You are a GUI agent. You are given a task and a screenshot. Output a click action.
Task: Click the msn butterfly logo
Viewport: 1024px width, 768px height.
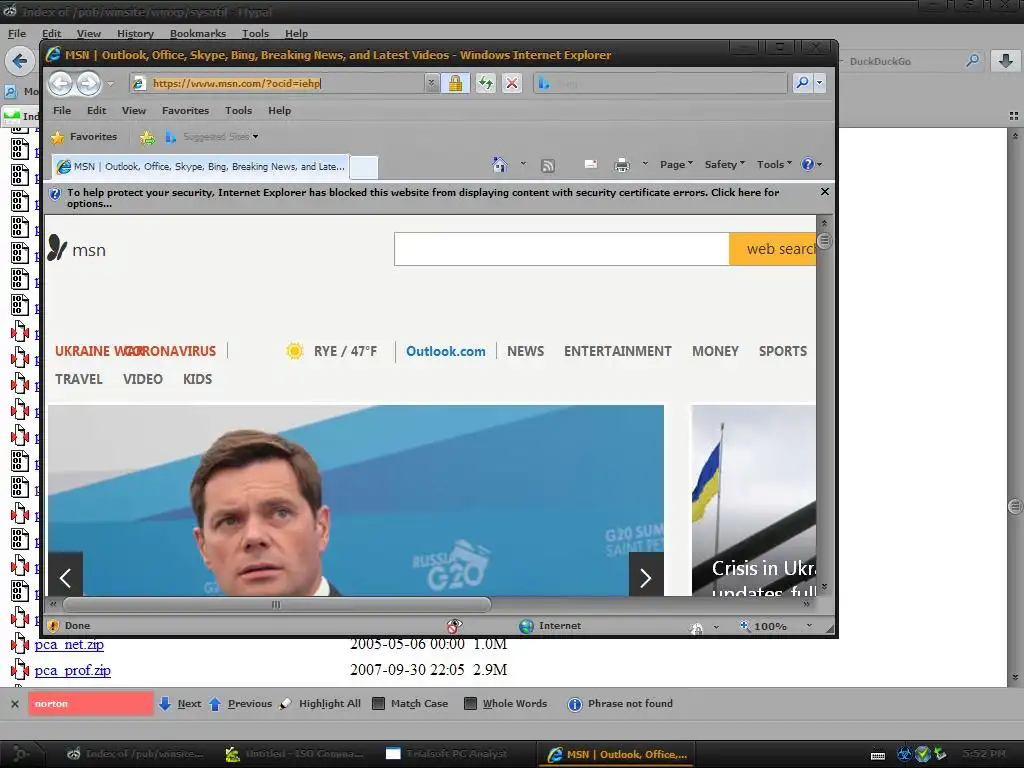76,249
